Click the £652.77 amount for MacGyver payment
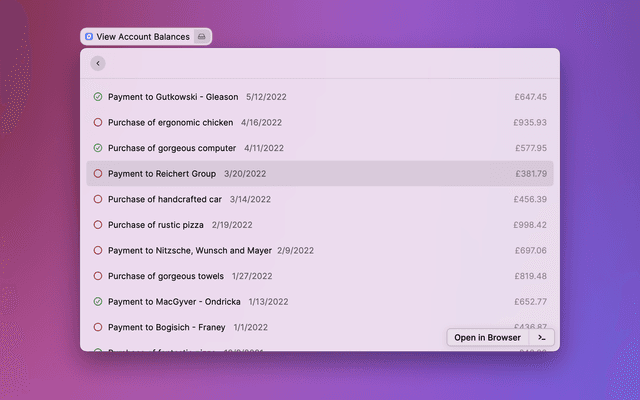Screen dimensions: 640x400 [530, 301]
